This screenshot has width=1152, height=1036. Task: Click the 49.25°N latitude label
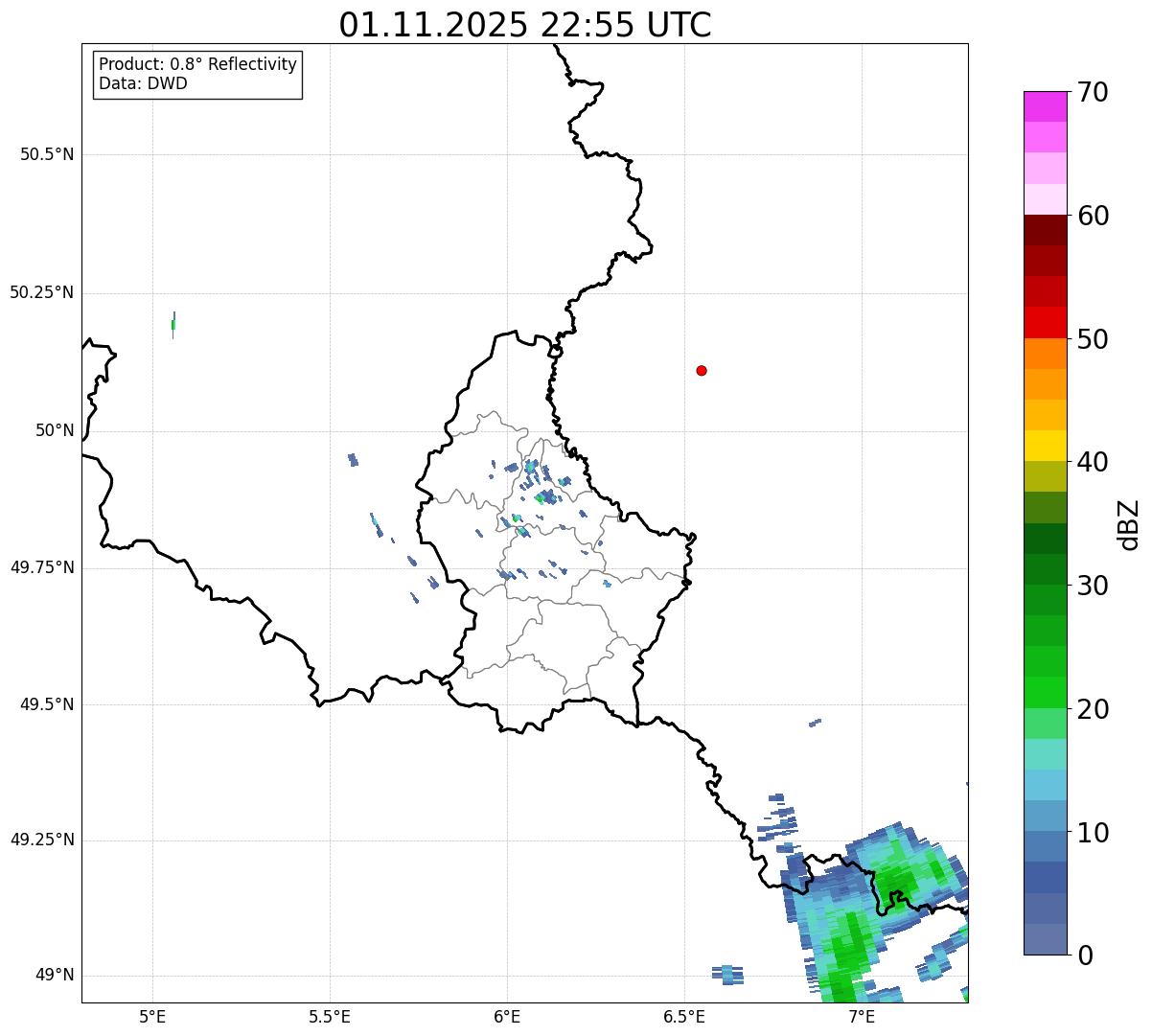[41, 840]
